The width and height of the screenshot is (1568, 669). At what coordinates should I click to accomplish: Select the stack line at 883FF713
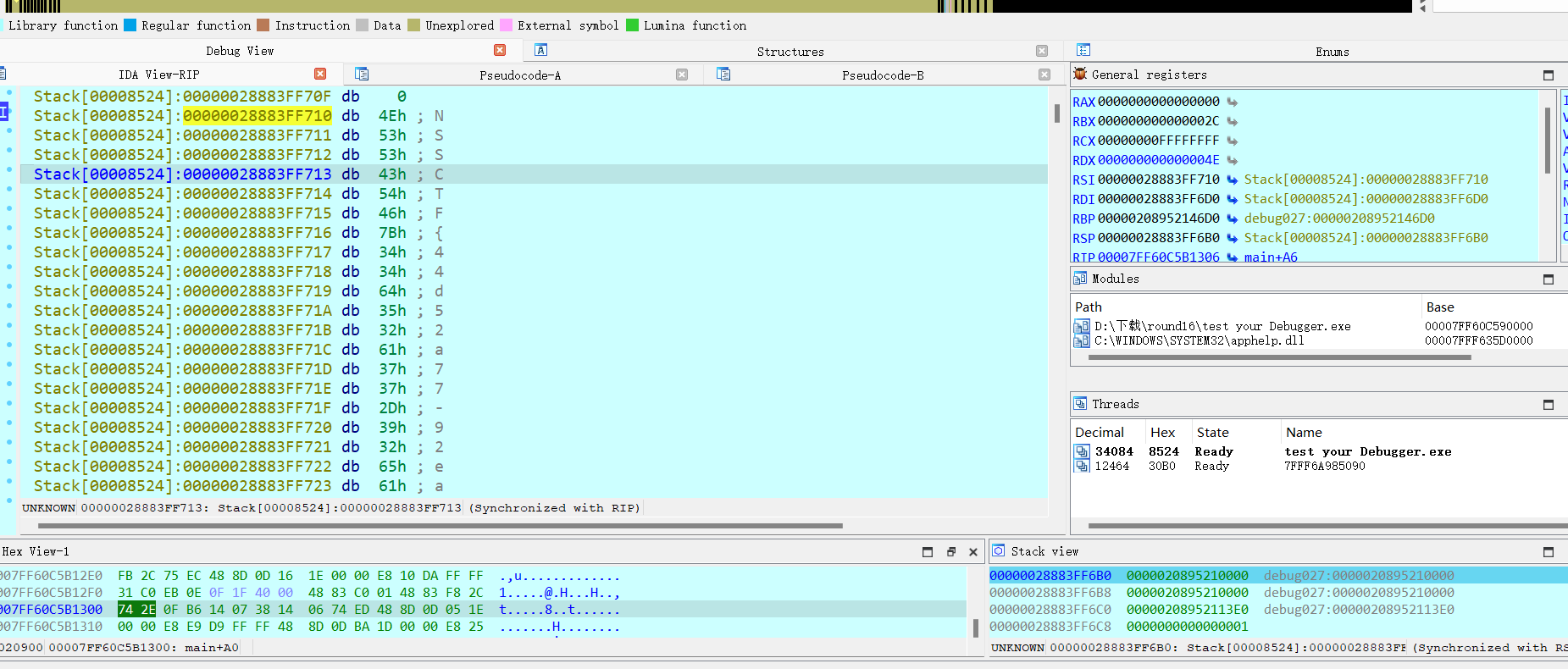tap(534, 174)
